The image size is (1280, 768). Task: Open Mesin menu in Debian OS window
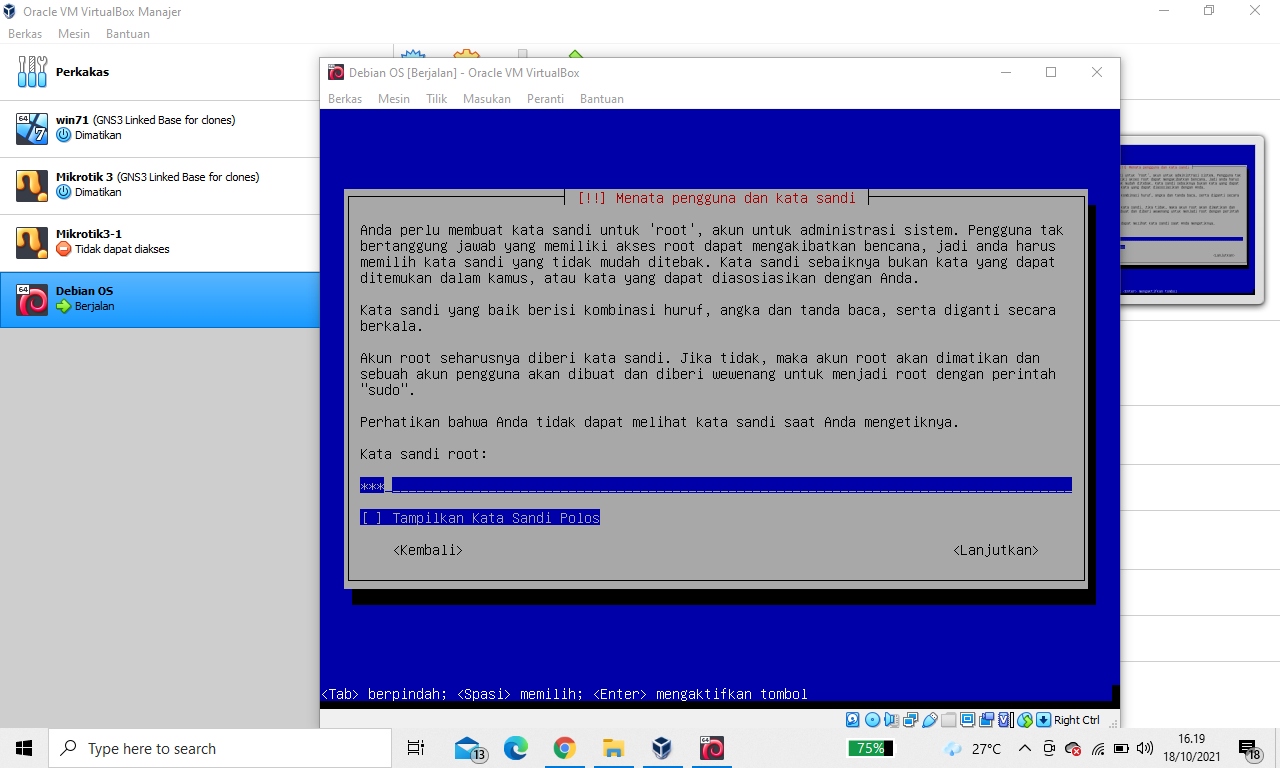click(x=394, y=99)
